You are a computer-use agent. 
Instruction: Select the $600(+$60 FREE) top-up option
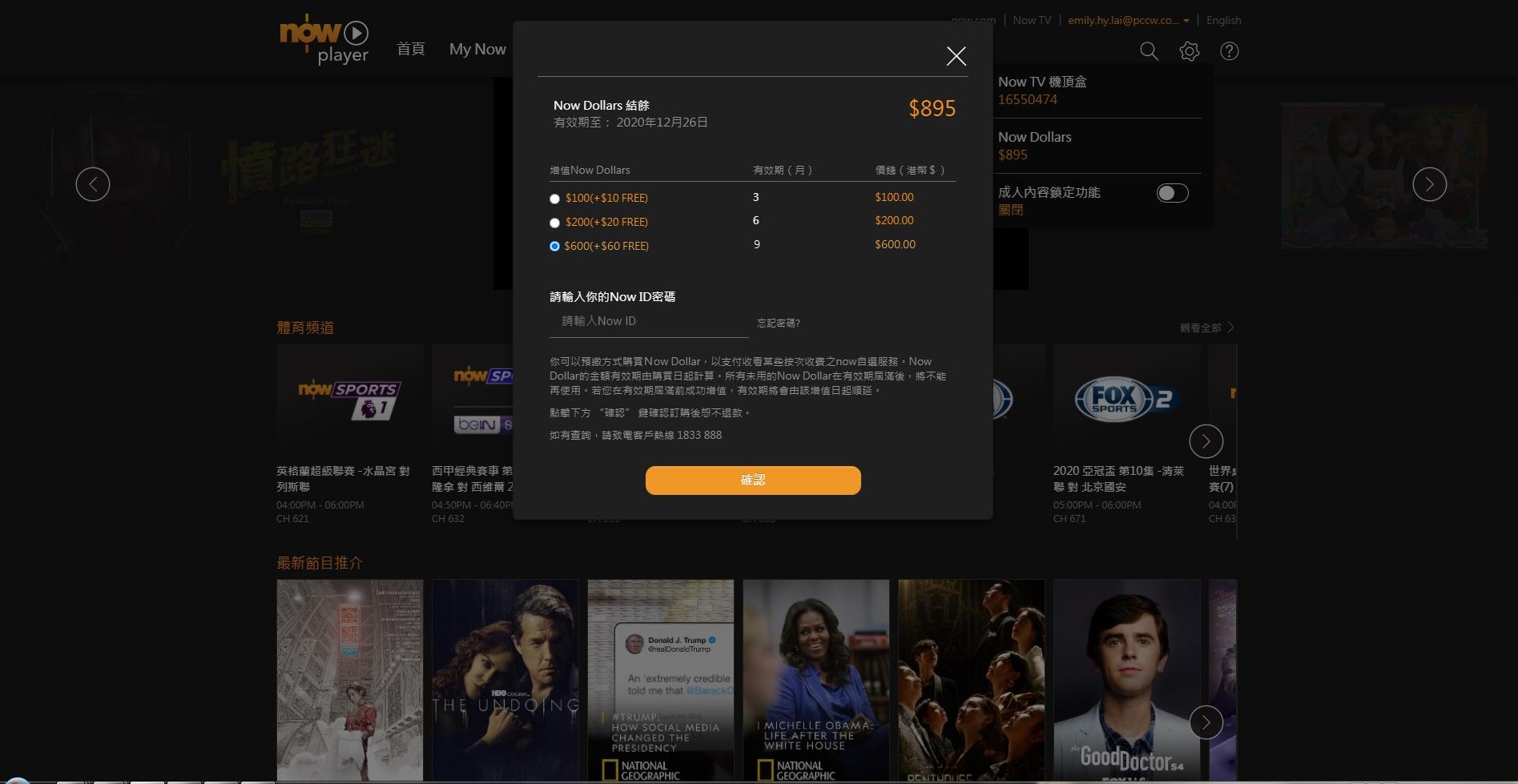[554, 247]
